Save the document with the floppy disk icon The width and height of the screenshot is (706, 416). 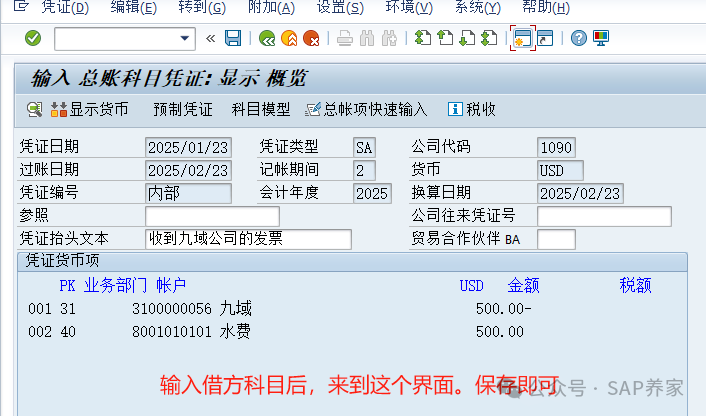[x=233, y=38]
